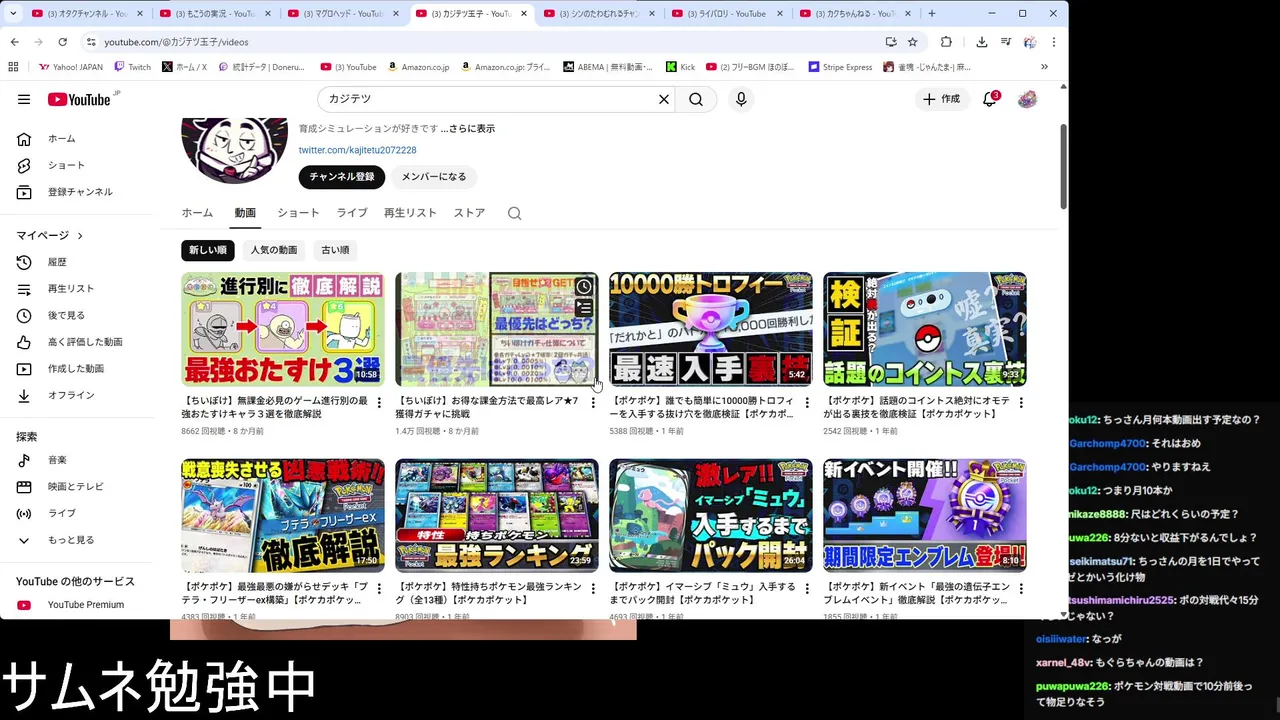Search within channel using magnifier icon

[x=514, y=213]
